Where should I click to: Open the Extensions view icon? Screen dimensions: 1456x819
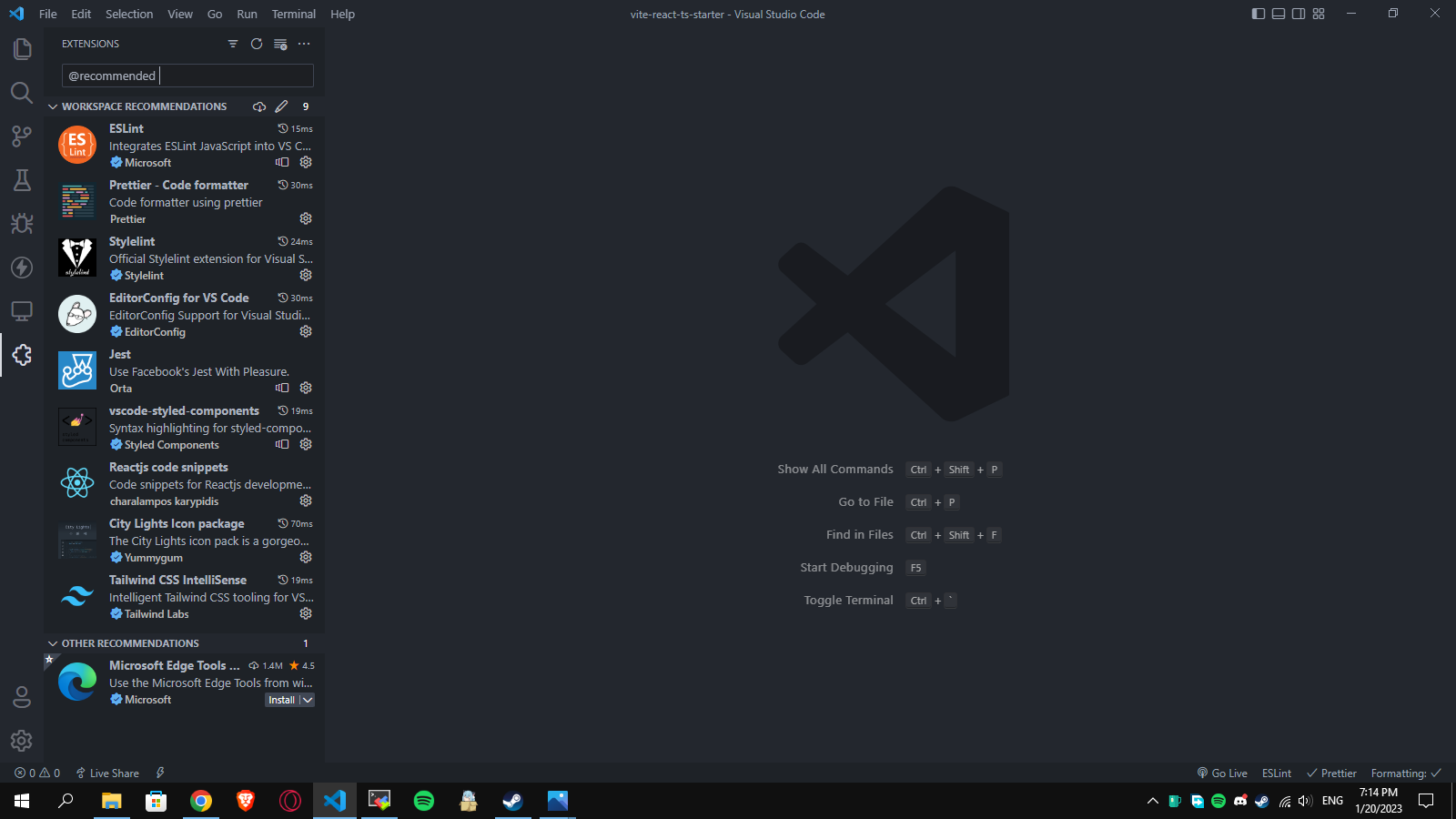click(x=22, y=355)
